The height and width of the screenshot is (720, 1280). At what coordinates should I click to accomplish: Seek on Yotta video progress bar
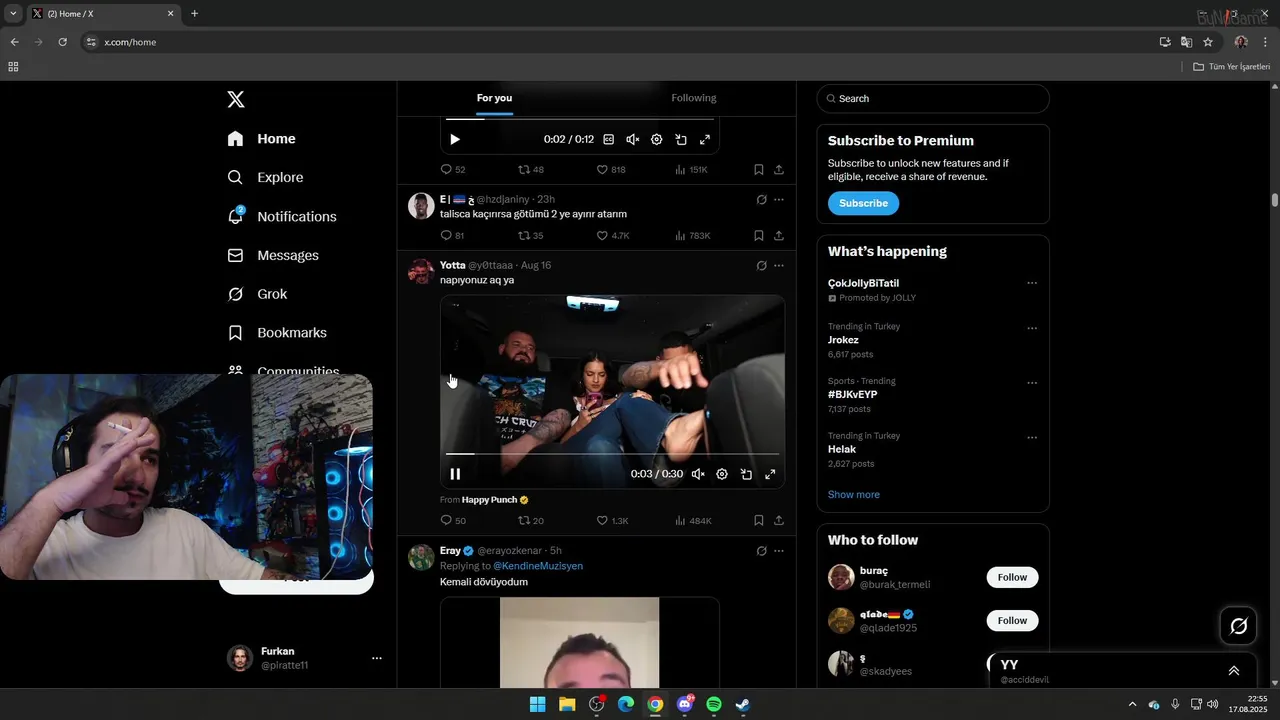pyautogui.click(x=612, y=454)
